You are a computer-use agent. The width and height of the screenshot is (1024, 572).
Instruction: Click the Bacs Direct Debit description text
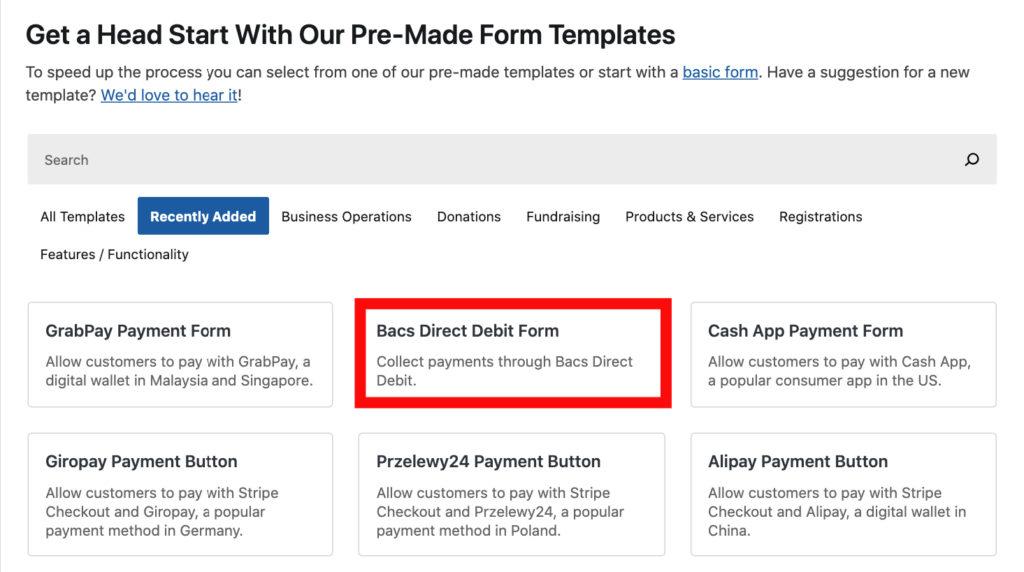504,371
